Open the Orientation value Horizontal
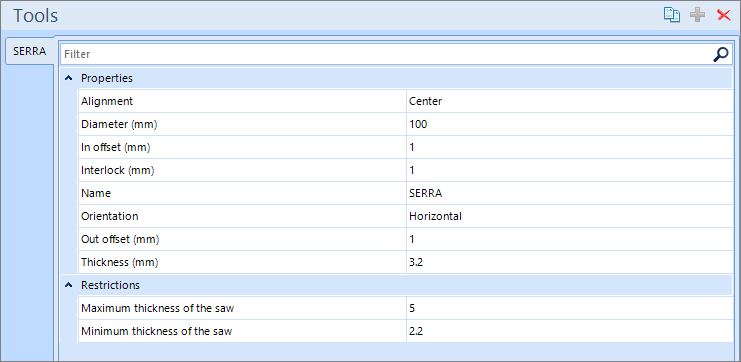The image size is (741, 362). [x=569, y=216]
